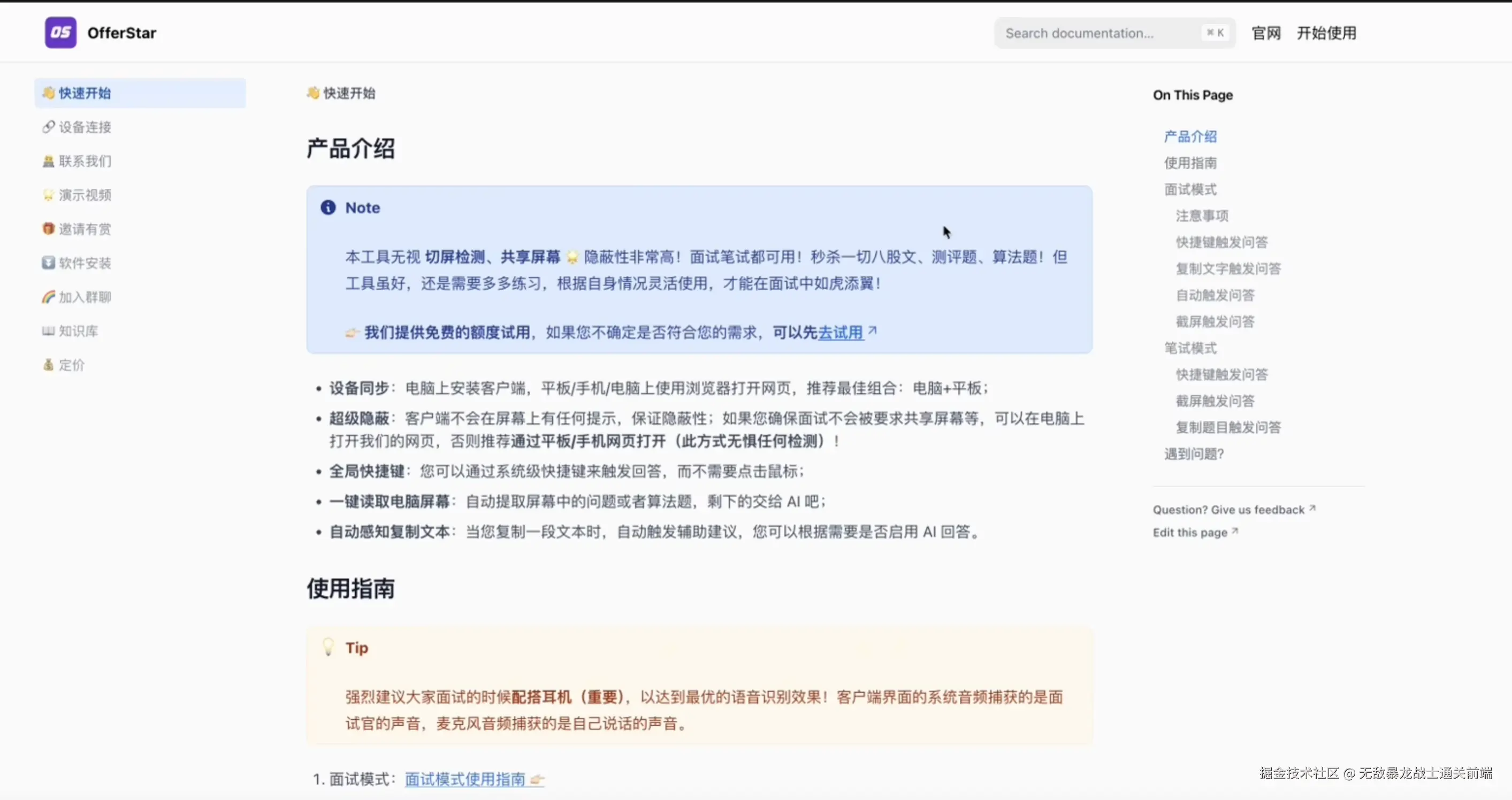Click the money bag icon beside 定价
The image size is (1512, 800).
pos(48,365)
